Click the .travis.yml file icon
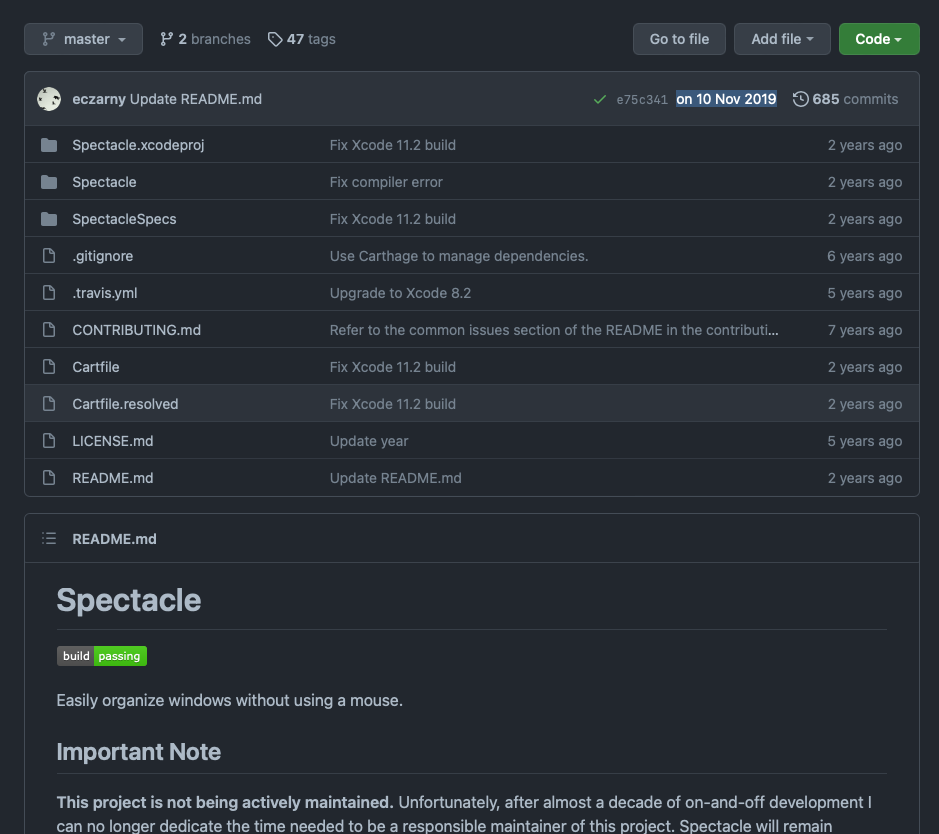 point(49,293)
